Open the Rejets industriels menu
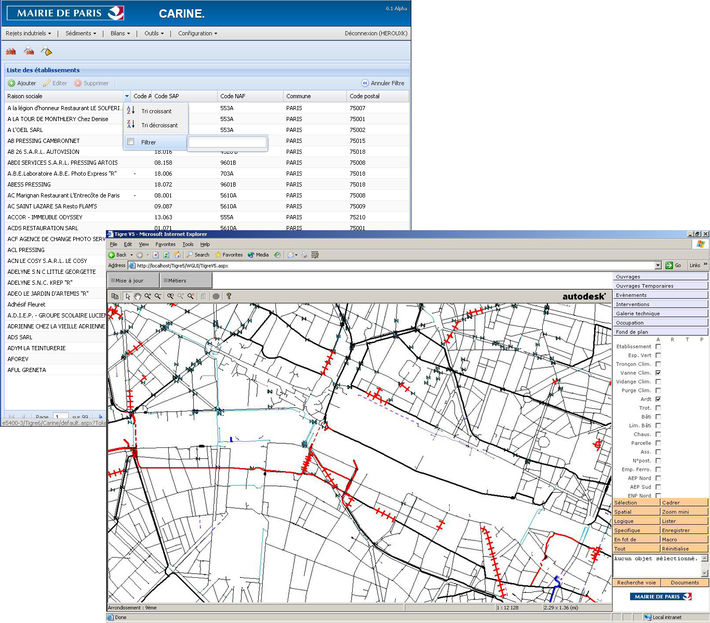710x623 pixels. 28,34
